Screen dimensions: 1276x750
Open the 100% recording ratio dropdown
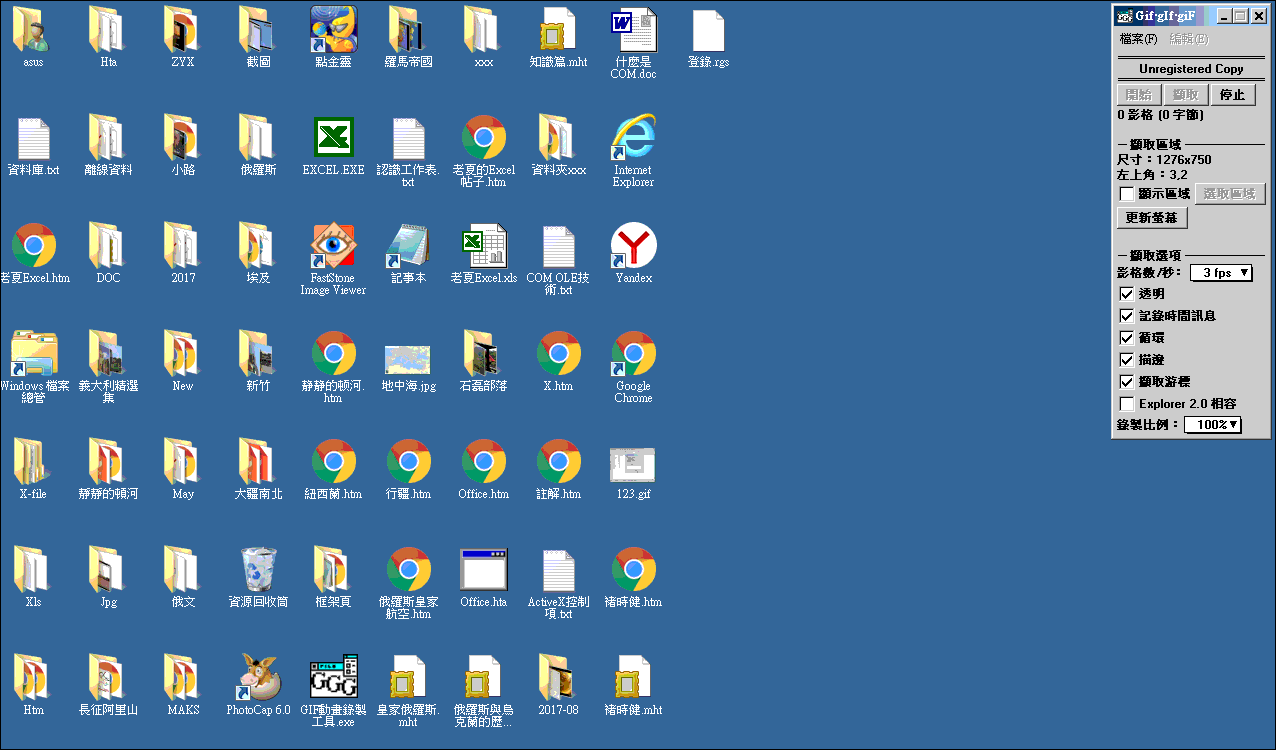point(1213,425)
